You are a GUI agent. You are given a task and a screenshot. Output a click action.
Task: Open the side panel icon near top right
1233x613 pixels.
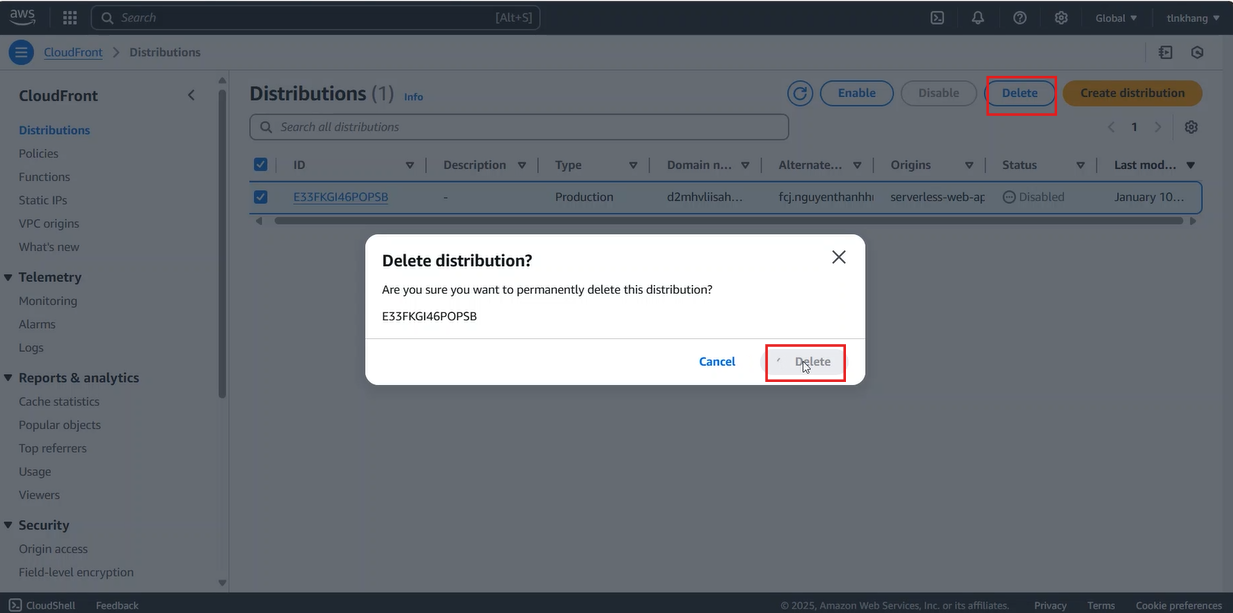point(1166,52)
